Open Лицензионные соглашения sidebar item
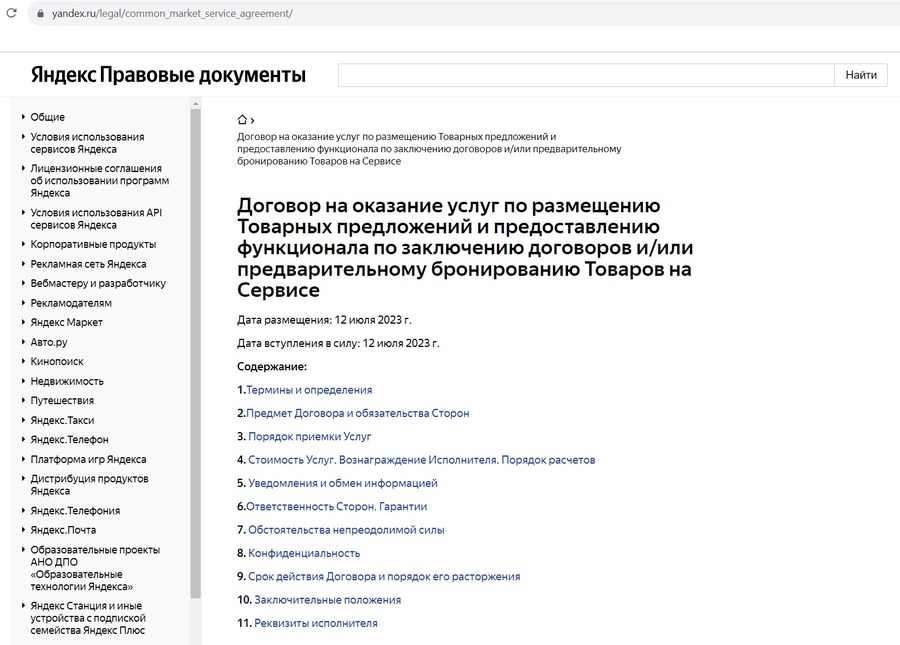Image resolution: width=900 pixels, height=645 pixels. 100,181
